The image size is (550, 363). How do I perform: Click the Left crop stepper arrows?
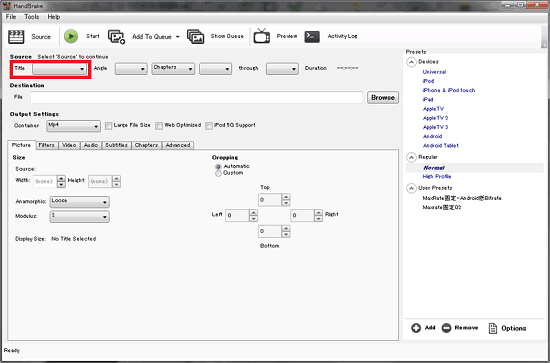[x=253, y=215]
